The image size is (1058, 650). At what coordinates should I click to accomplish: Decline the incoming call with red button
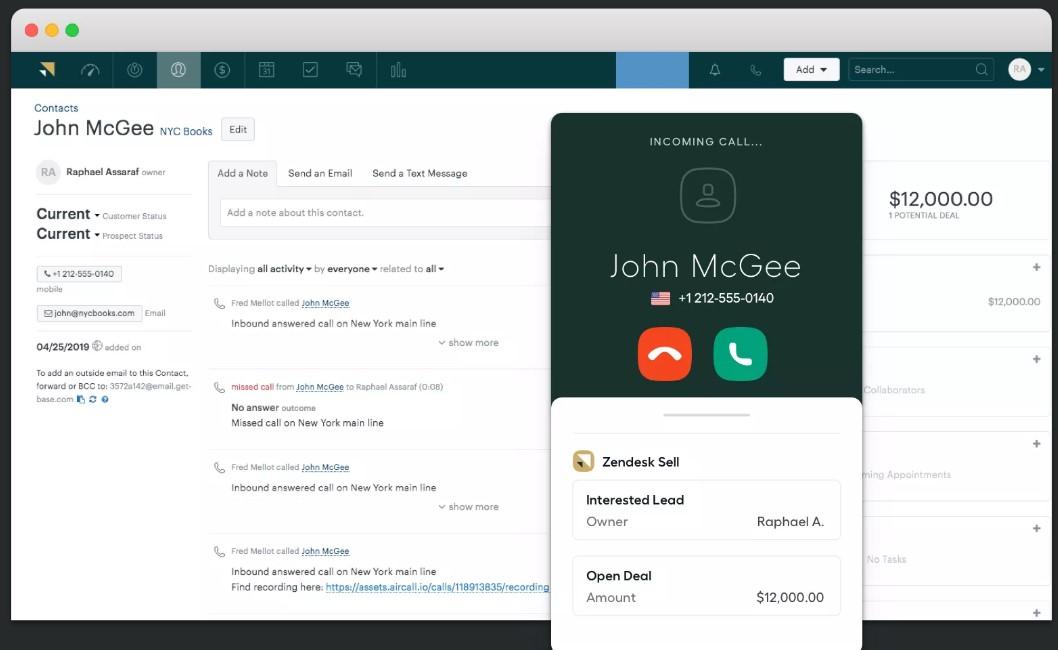click(x=665, y=354)
